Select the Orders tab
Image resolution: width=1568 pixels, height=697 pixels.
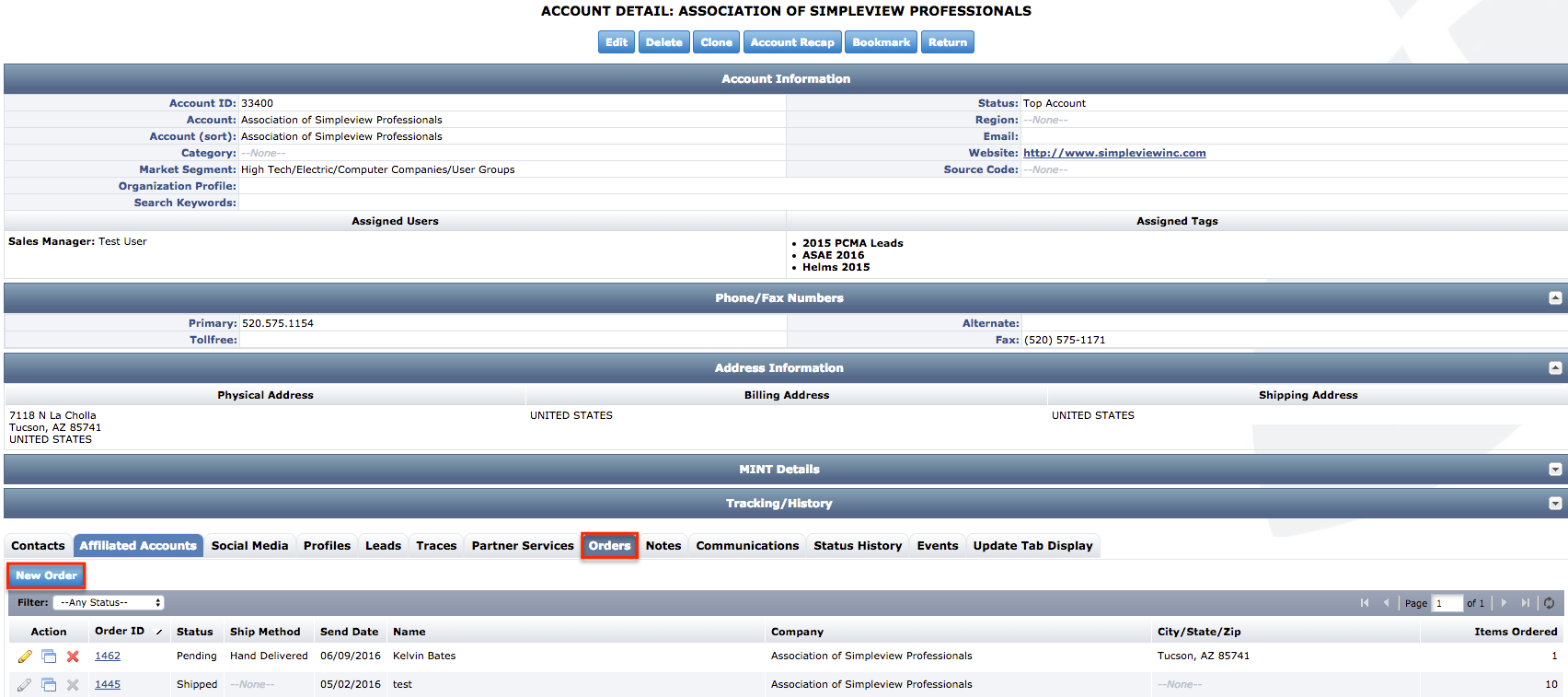point(609,546)
